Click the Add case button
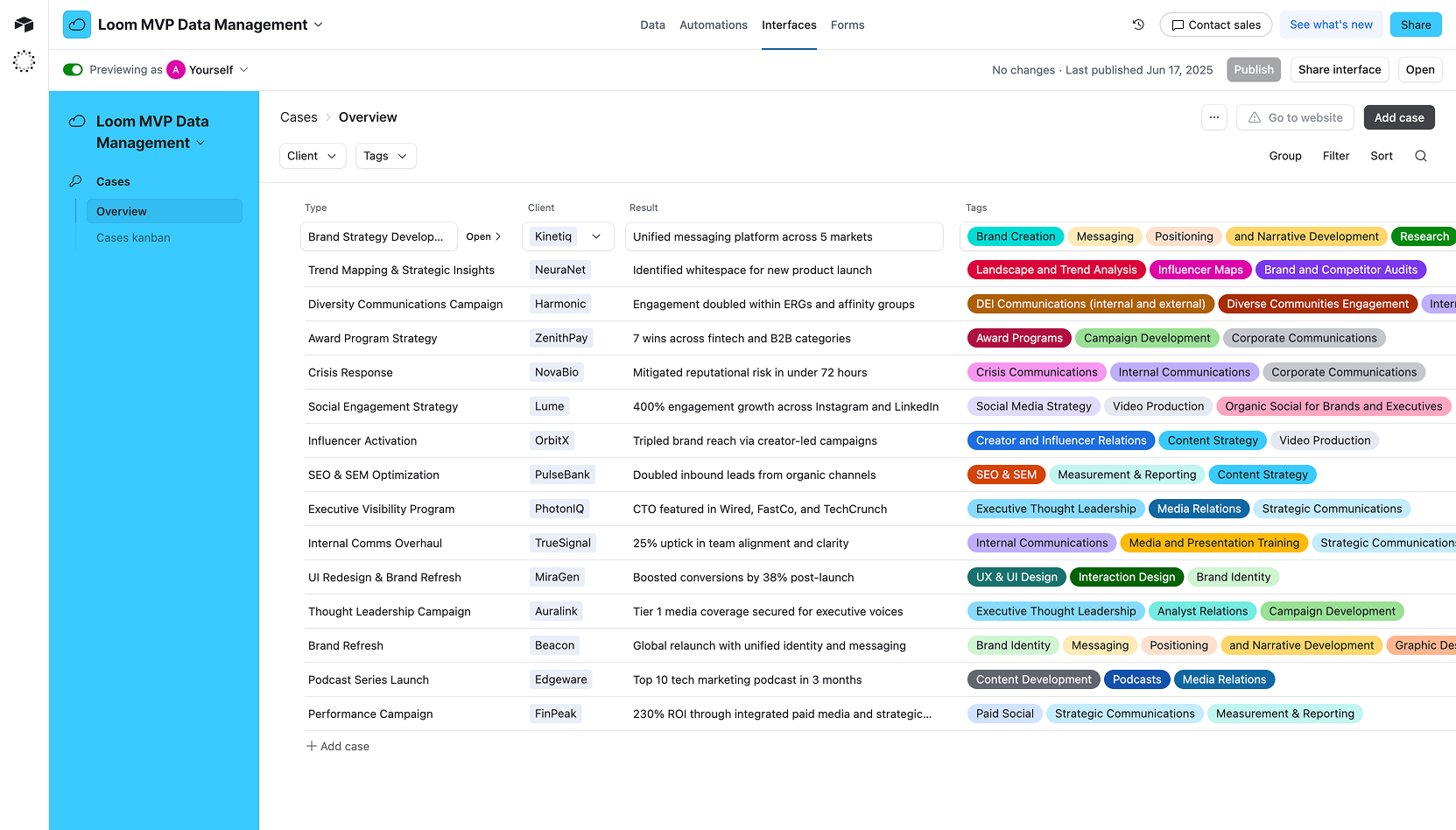1456x830 pixels. click(x=1399, y=117)
